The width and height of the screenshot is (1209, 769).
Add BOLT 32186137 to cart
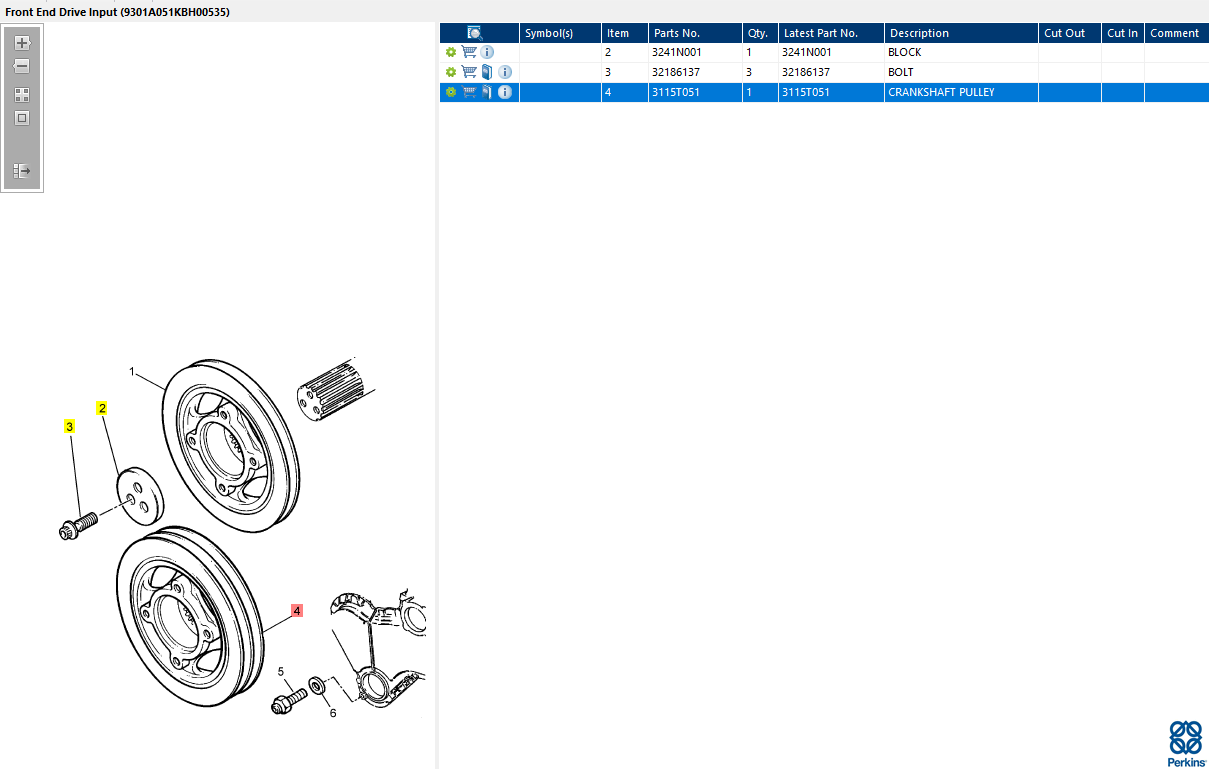click(x=469, y=72)
